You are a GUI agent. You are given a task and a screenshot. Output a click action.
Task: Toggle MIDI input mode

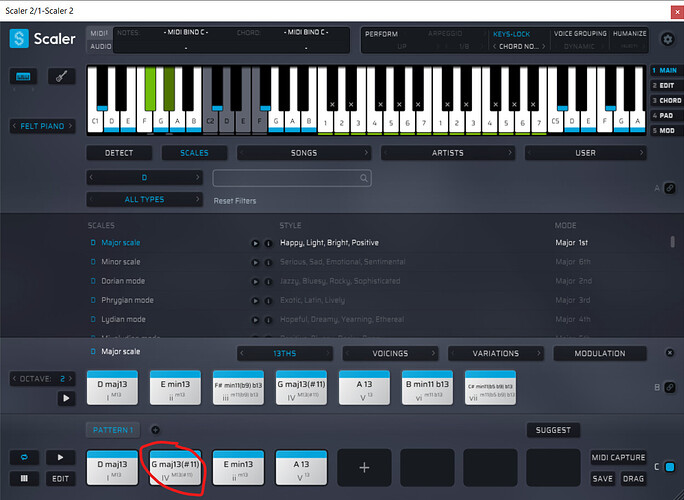(99, 34)
